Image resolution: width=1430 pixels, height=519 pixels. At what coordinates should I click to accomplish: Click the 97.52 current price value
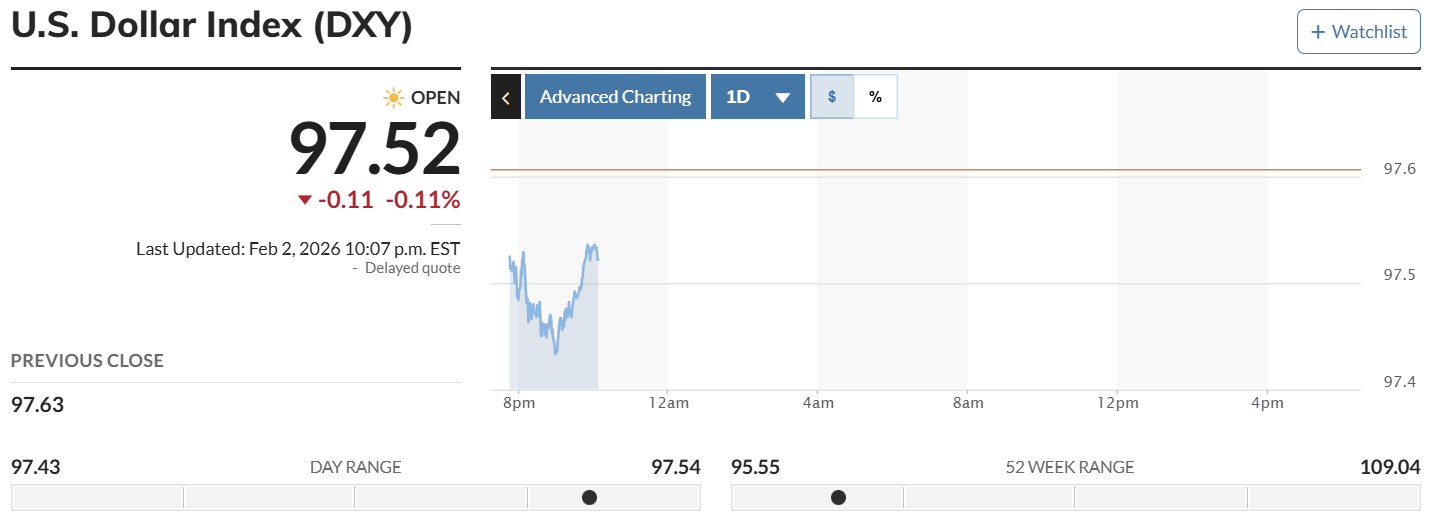point(375,150)
